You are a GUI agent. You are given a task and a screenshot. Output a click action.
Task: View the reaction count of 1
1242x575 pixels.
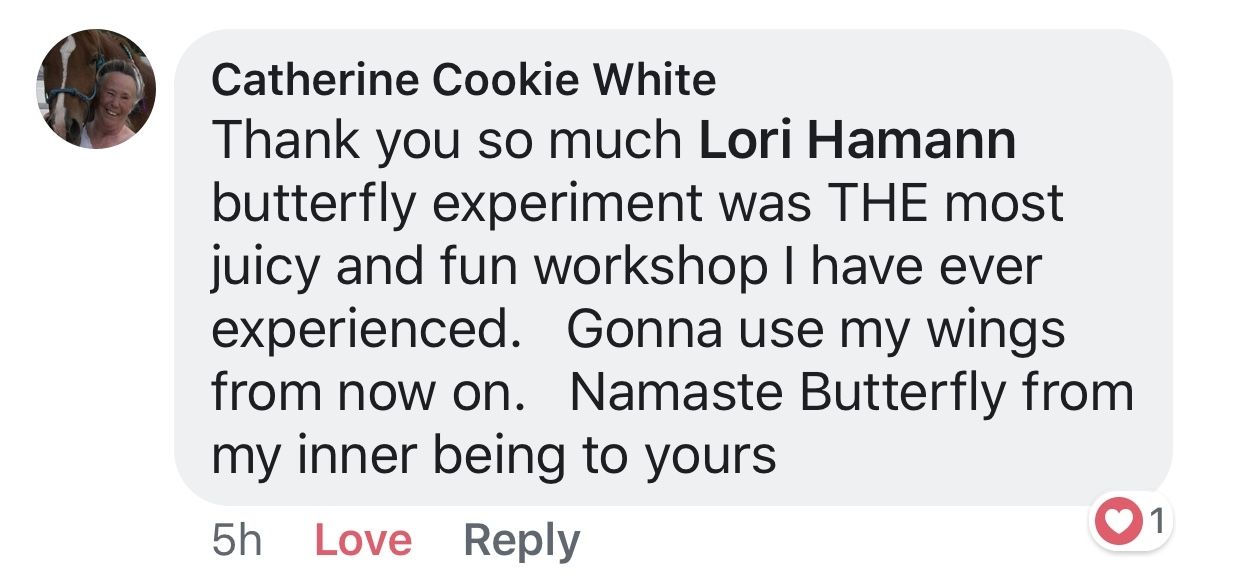coord(1156,521)
